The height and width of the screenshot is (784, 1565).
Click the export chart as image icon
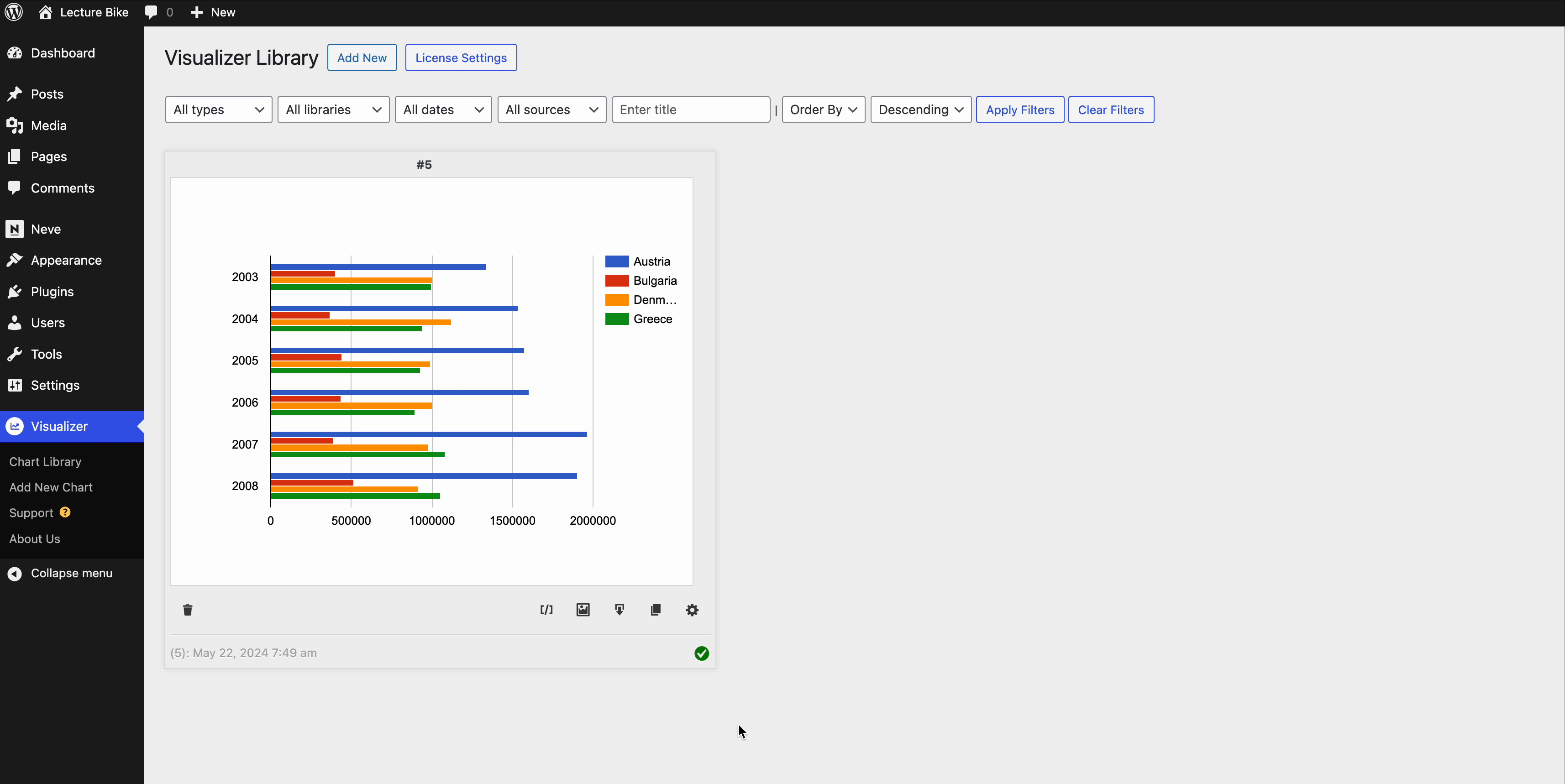click(583, 610)
